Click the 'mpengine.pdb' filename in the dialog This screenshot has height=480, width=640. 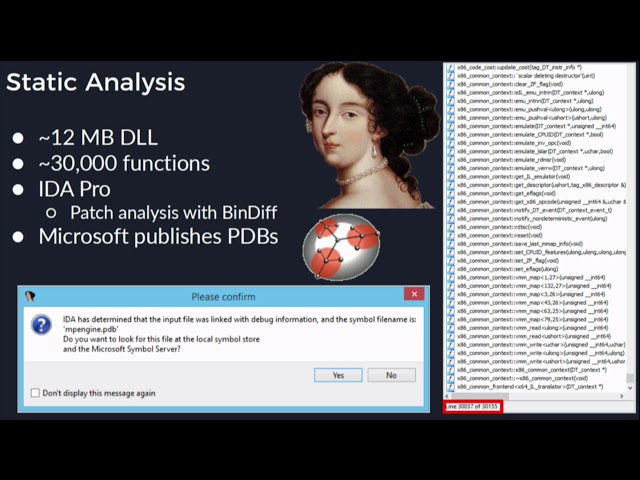91,329
